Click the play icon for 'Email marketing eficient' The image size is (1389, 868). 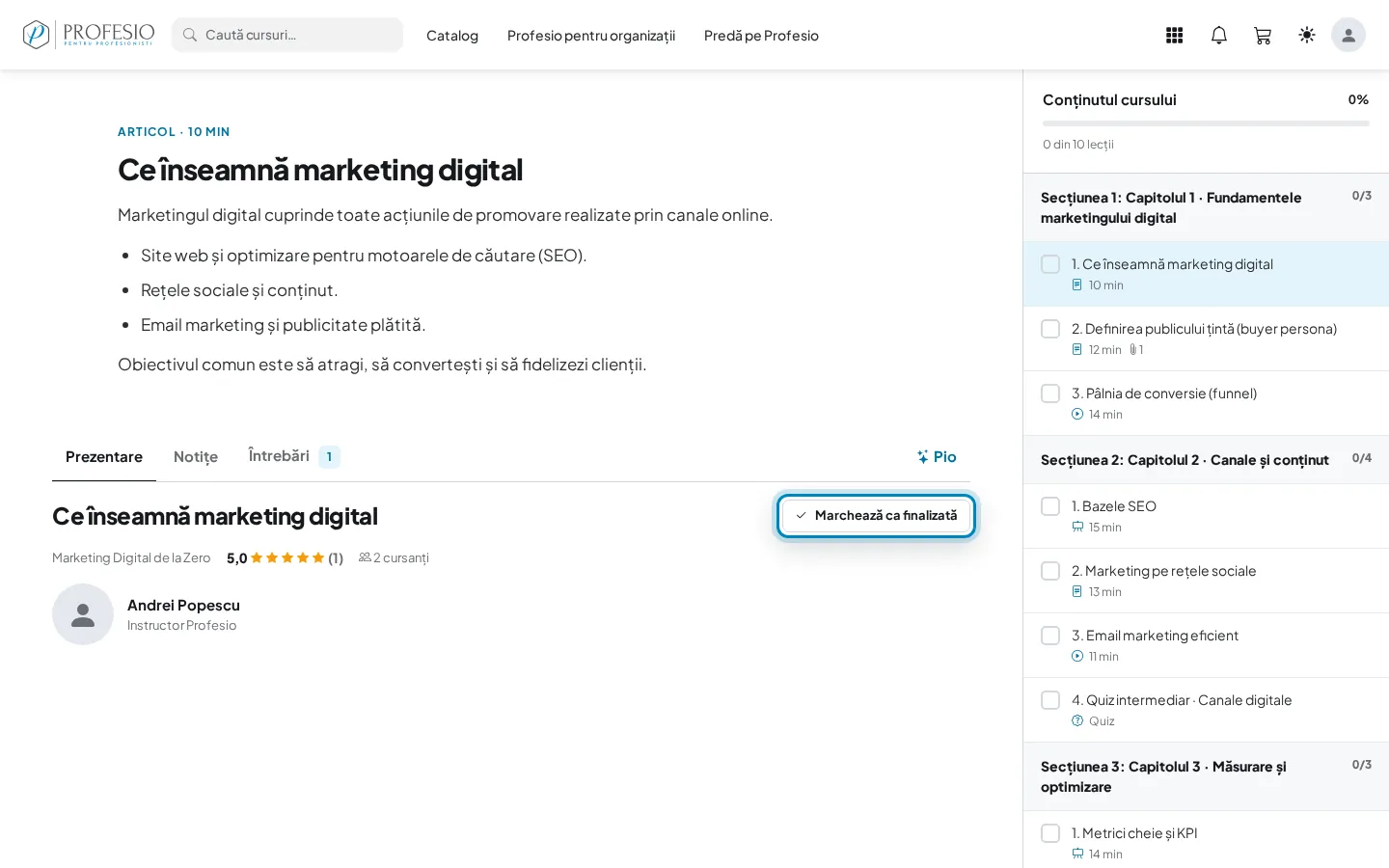1077,657
